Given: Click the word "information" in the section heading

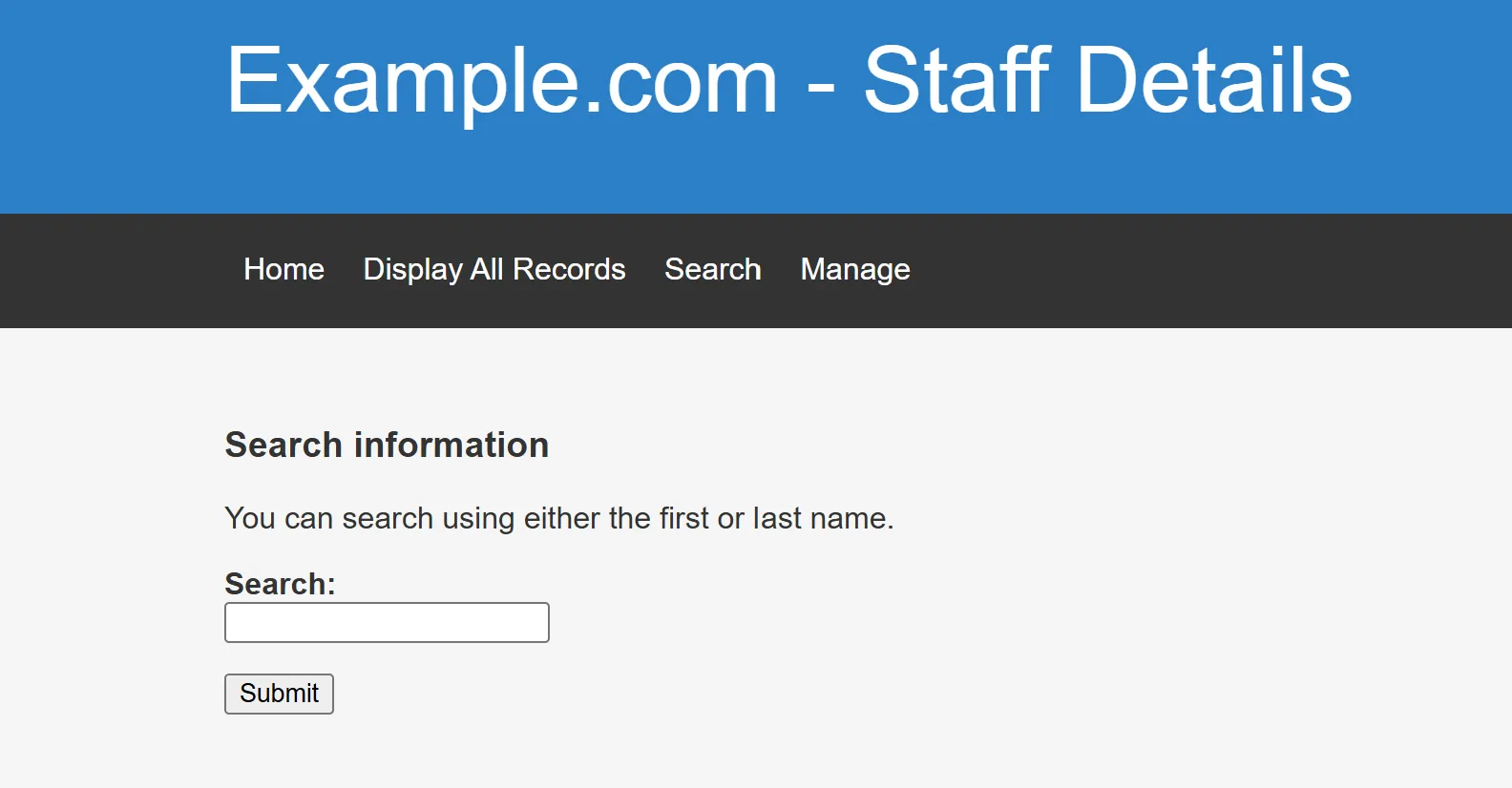Looking at the screenshot, I should (451, 446).
